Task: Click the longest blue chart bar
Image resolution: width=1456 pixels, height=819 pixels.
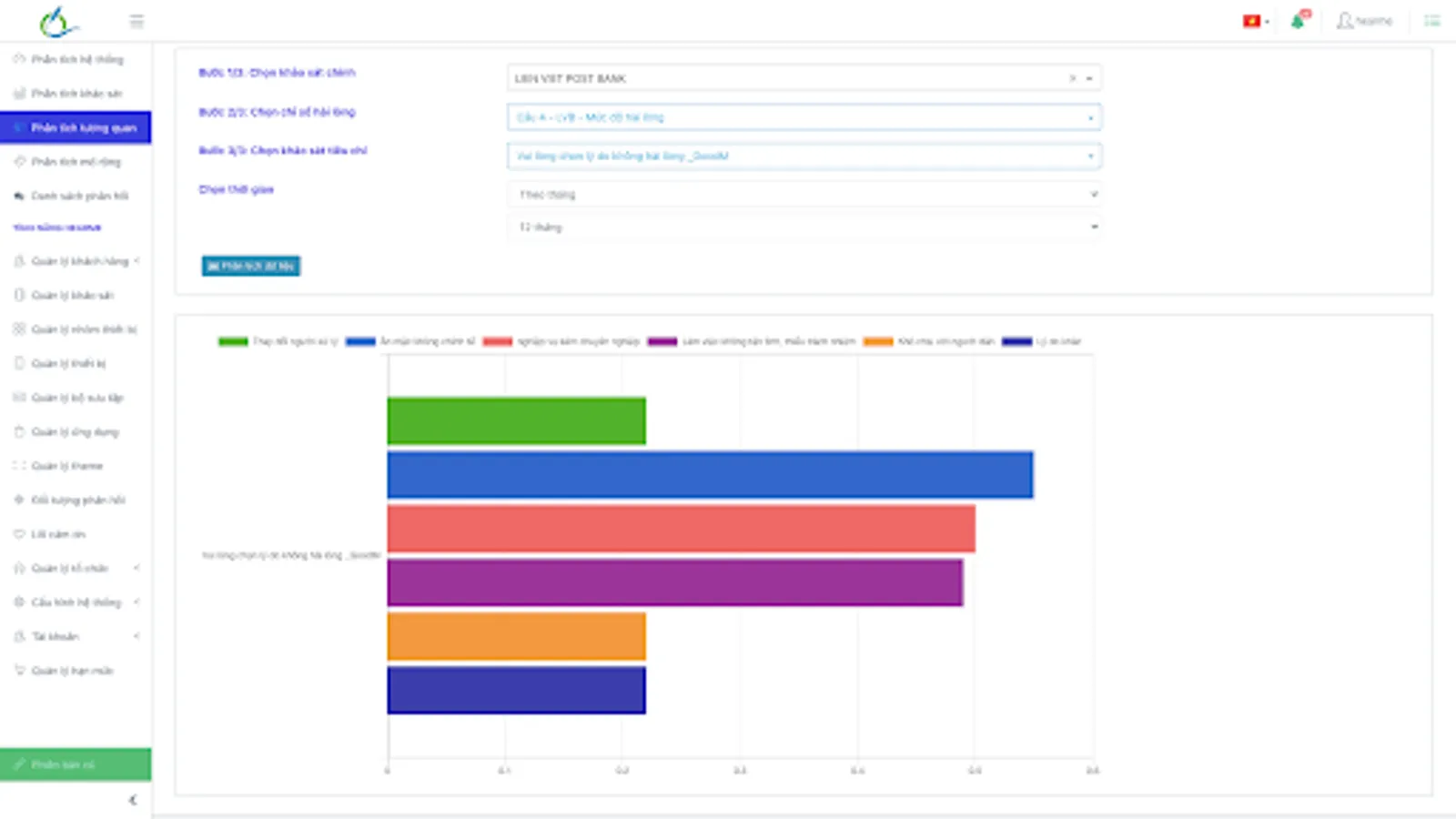Action: click(x=710, y=475)
